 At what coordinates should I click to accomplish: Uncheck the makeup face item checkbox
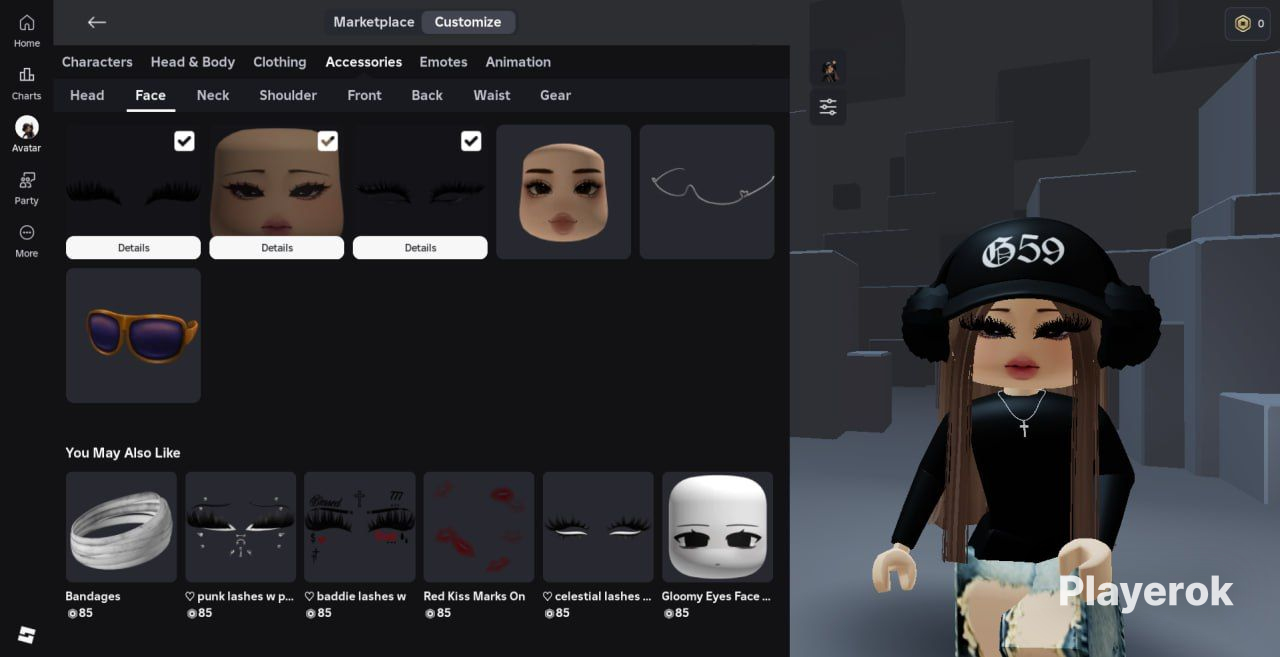(x=327, y=141)
